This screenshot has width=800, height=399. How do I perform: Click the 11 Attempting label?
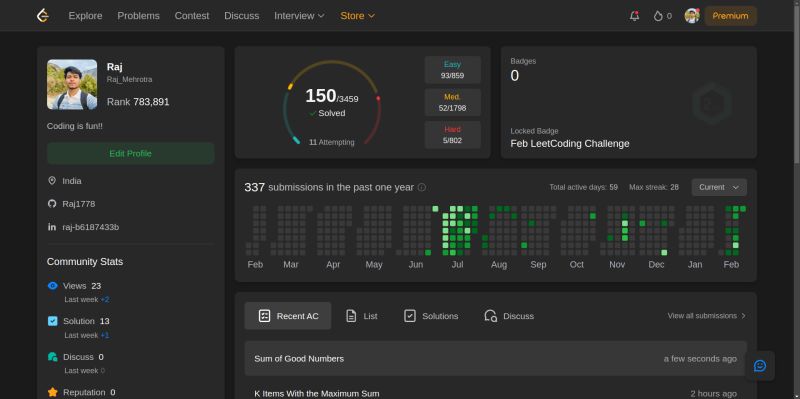pos(332,142)
